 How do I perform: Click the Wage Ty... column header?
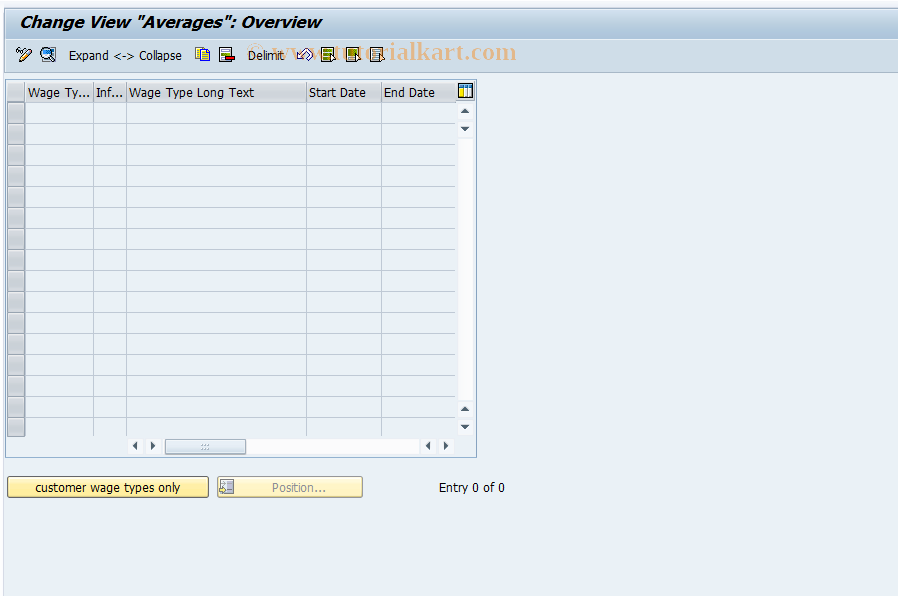coord(59,92)
